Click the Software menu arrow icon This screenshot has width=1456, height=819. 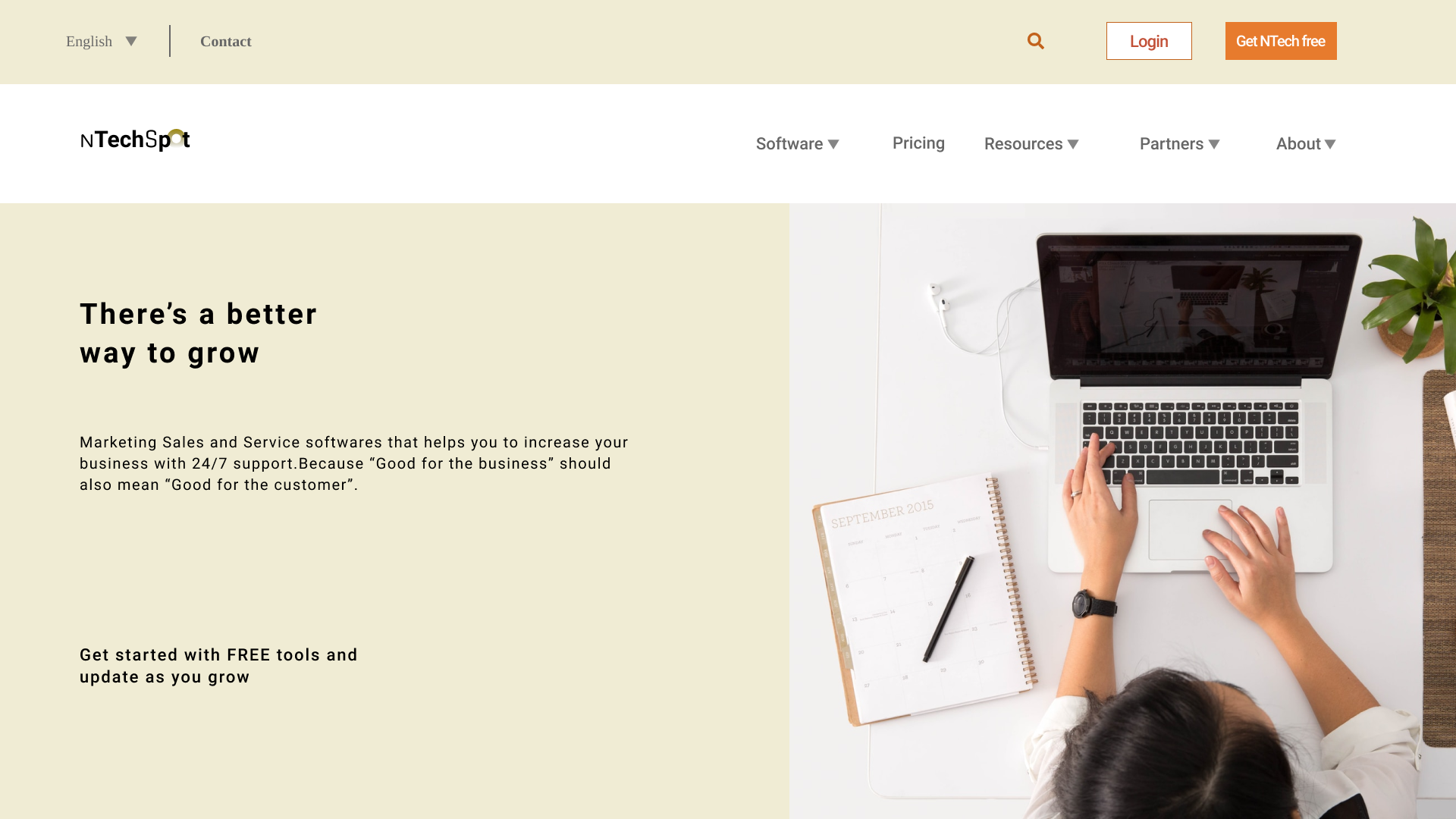[x=833, y=144]
